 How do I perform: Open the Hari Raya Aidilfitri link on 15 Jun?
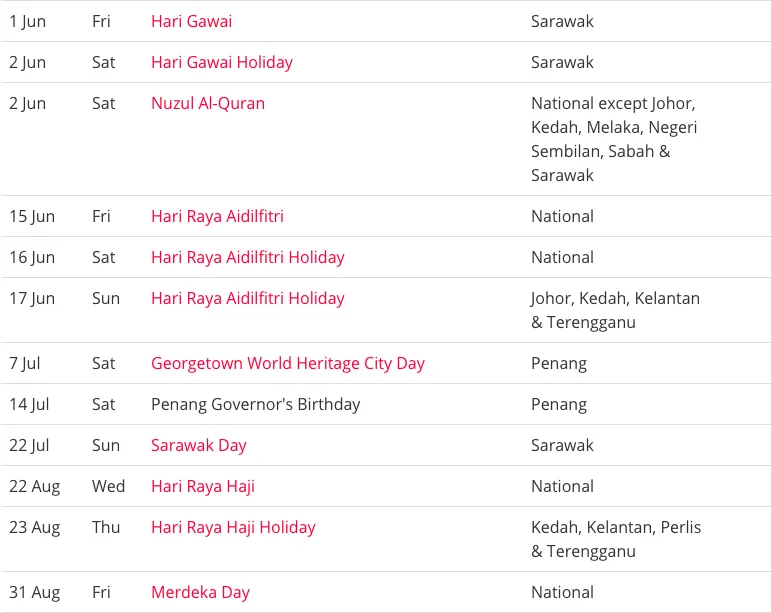(x=217, y=216)
